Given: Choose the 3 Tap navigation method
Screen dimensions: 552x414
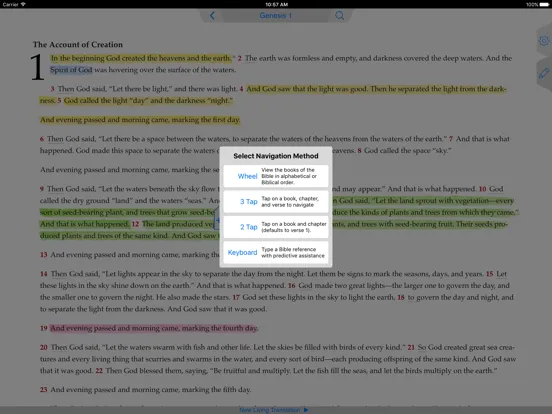Looking at the screenshot, I should click(x=276, y=202).
